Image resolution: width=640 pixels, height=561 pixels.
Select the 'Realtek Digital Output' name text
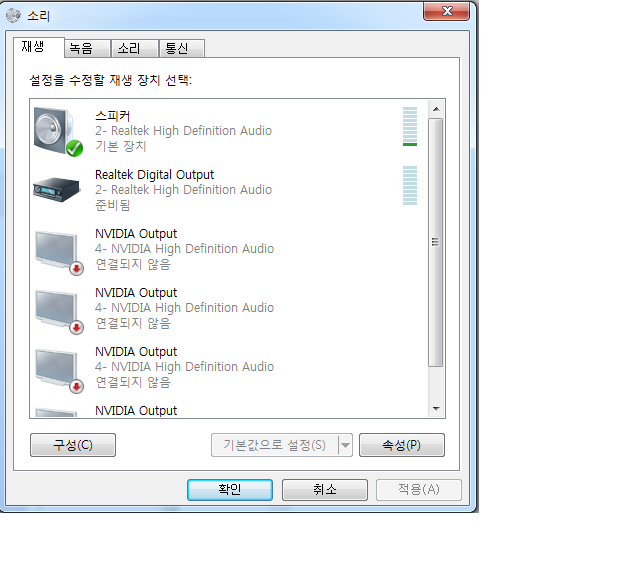tap(154, 175)
